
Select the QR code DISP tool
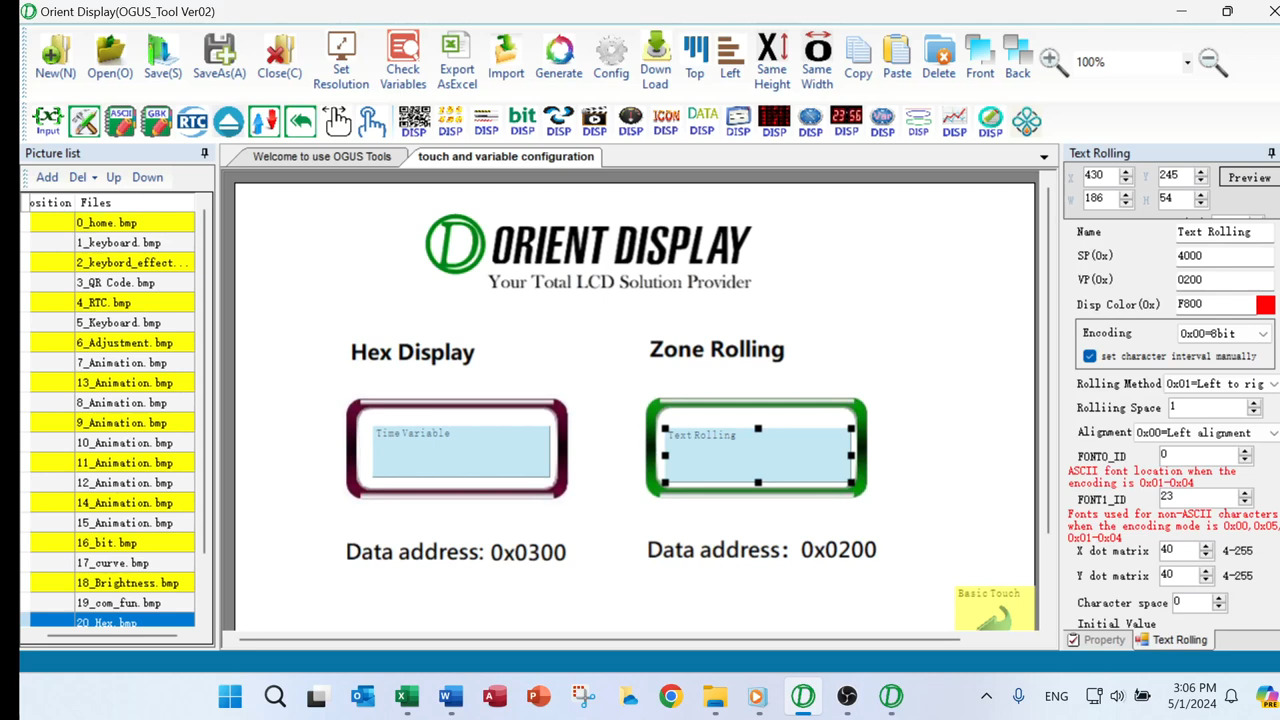[414, 121]
